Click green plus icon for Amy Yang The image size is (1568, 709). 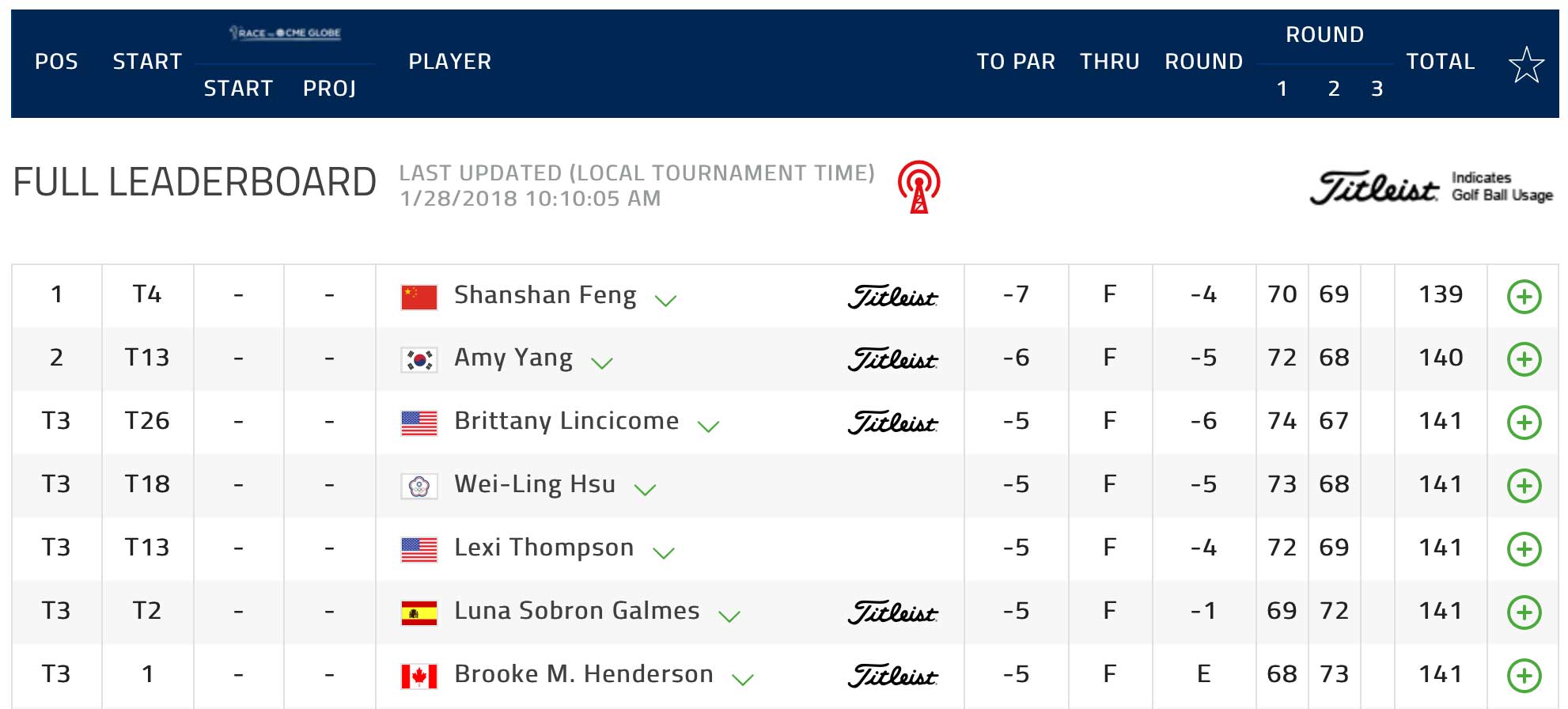1524,359
